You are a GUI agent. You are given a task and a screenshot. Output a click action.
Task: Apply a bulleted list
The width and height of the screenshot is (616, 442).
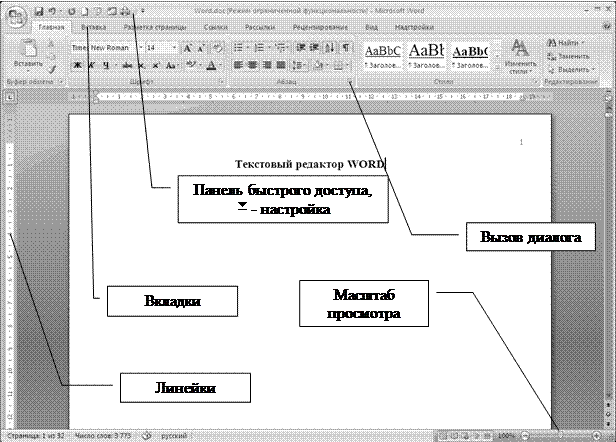[238, 48]
